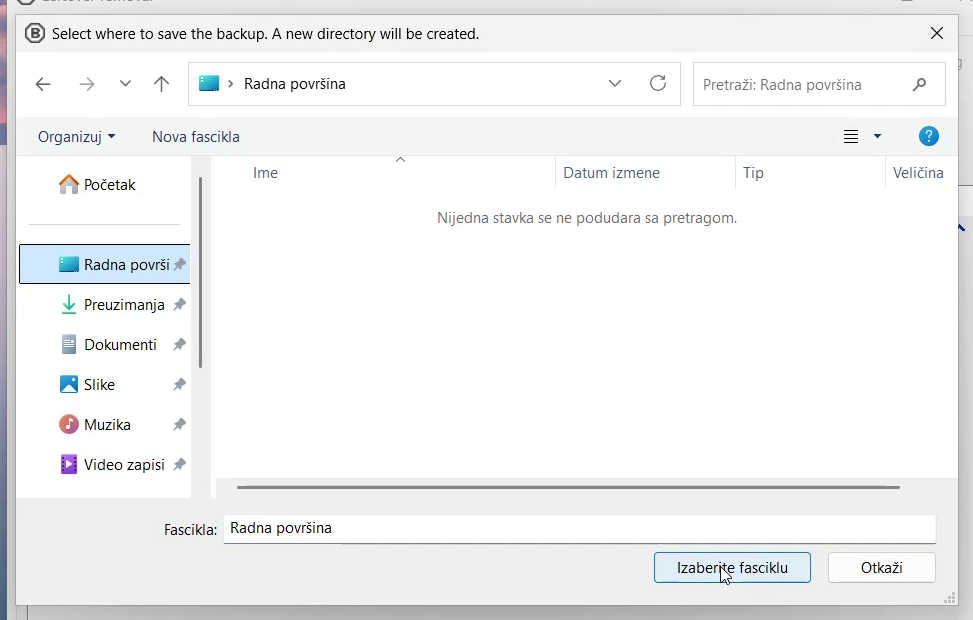
Task: Open the Recent locations chevron dropdown
Action: point(125,84)
